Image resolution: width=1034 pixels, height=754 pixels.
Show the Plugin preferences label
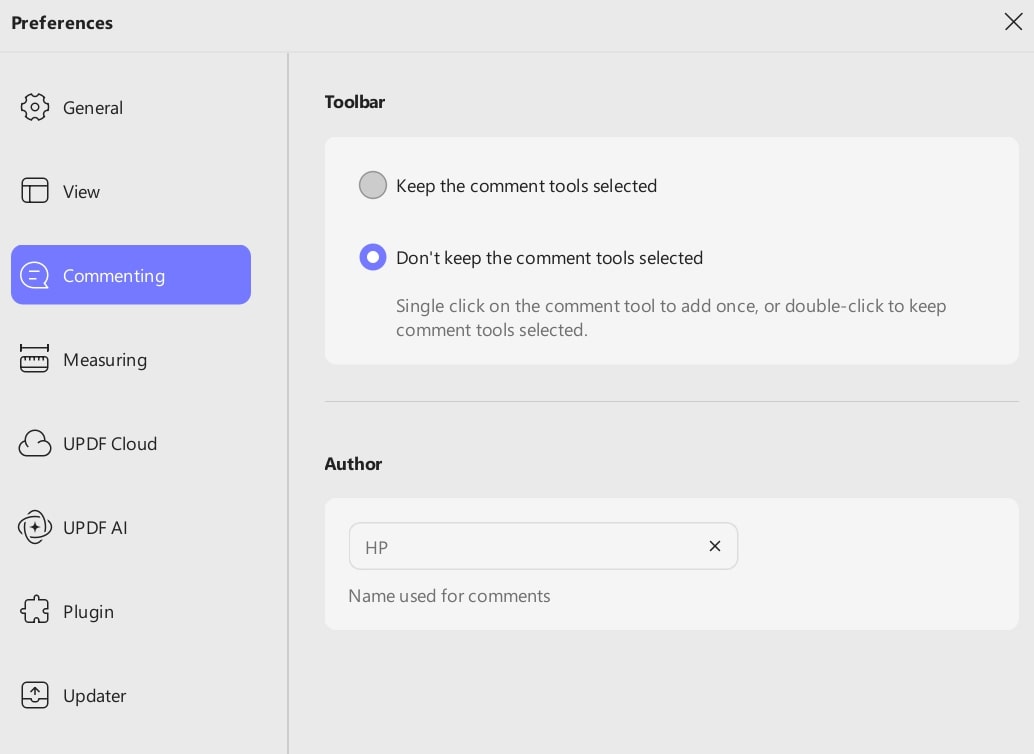(x=88, y=612)
